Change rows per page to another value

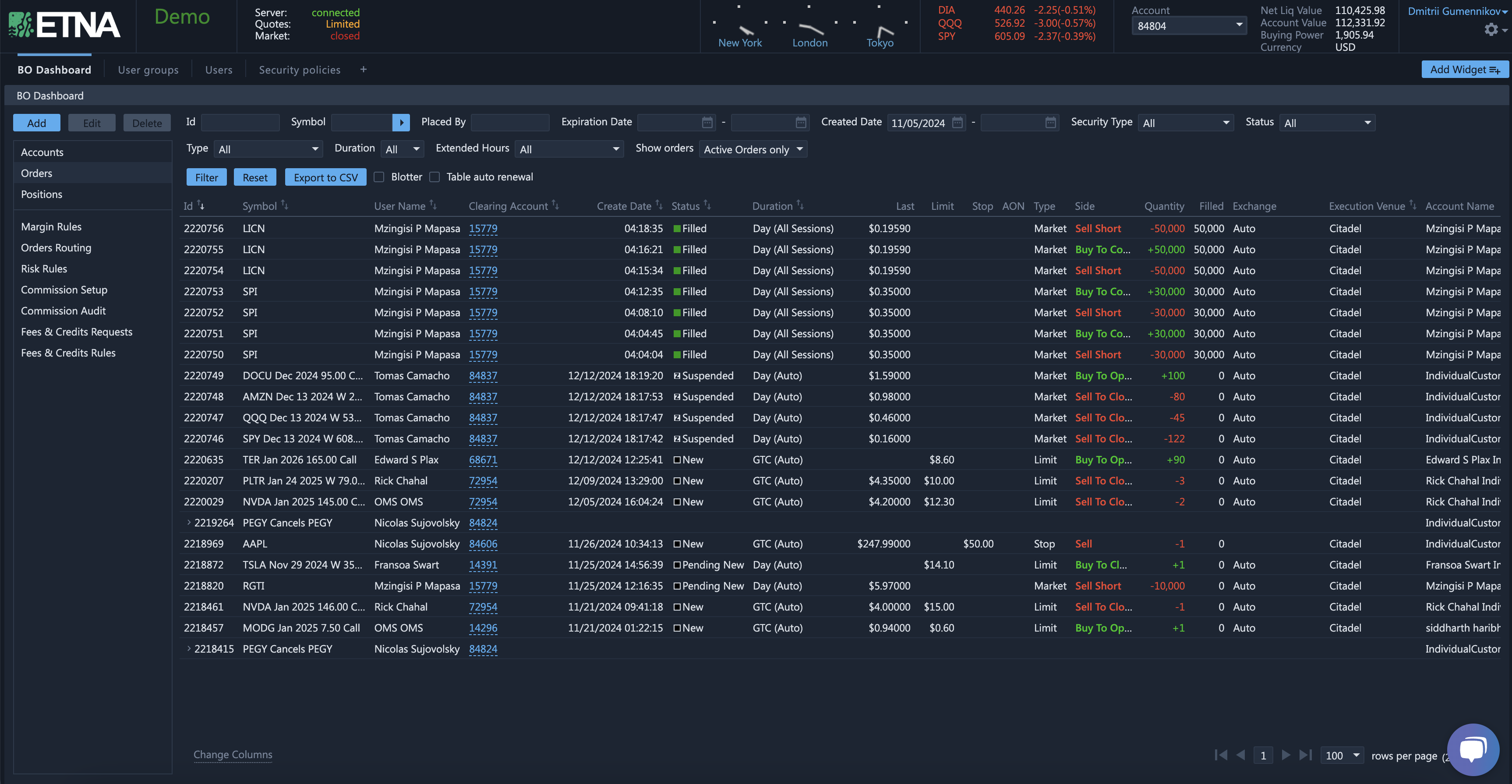[1342, 755]
